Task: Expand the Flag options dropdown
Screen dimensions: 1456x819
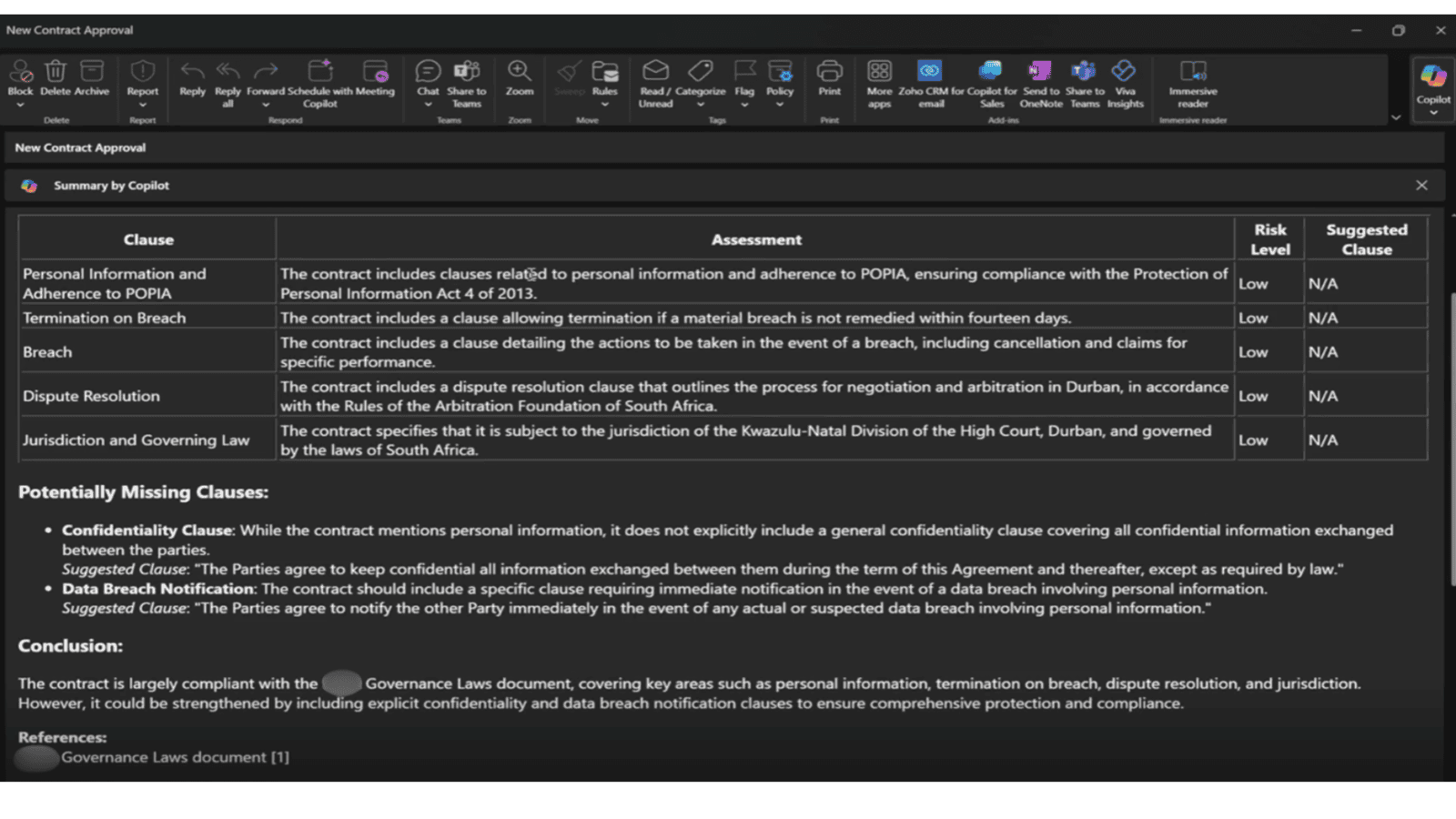Action: [744, 105]
